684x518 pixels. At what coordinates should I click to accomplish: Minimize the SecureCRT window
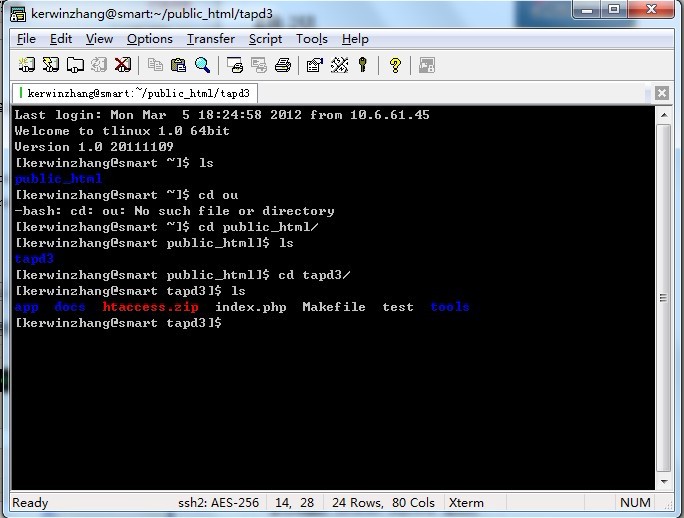coord(587,9)
